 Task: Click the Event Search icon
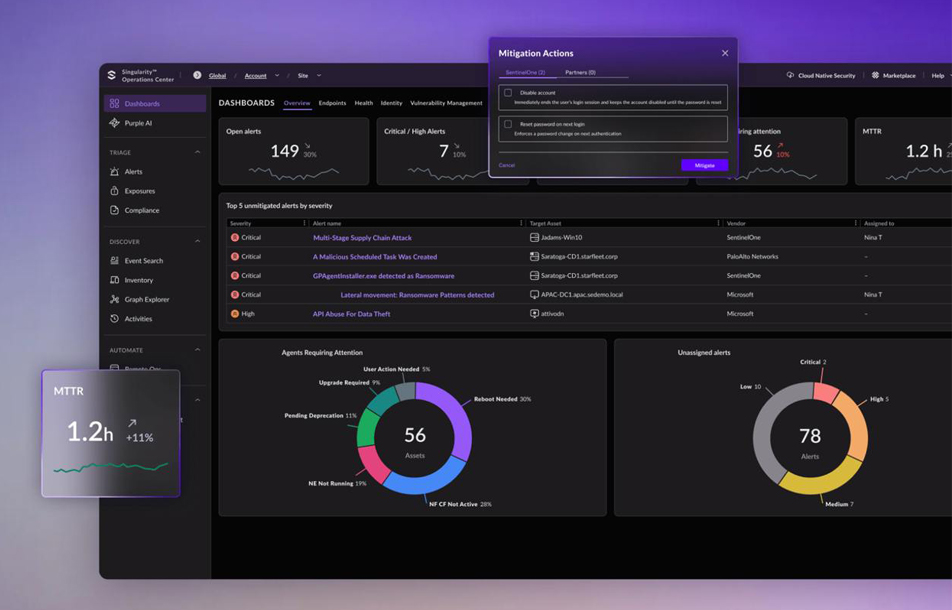114,260
